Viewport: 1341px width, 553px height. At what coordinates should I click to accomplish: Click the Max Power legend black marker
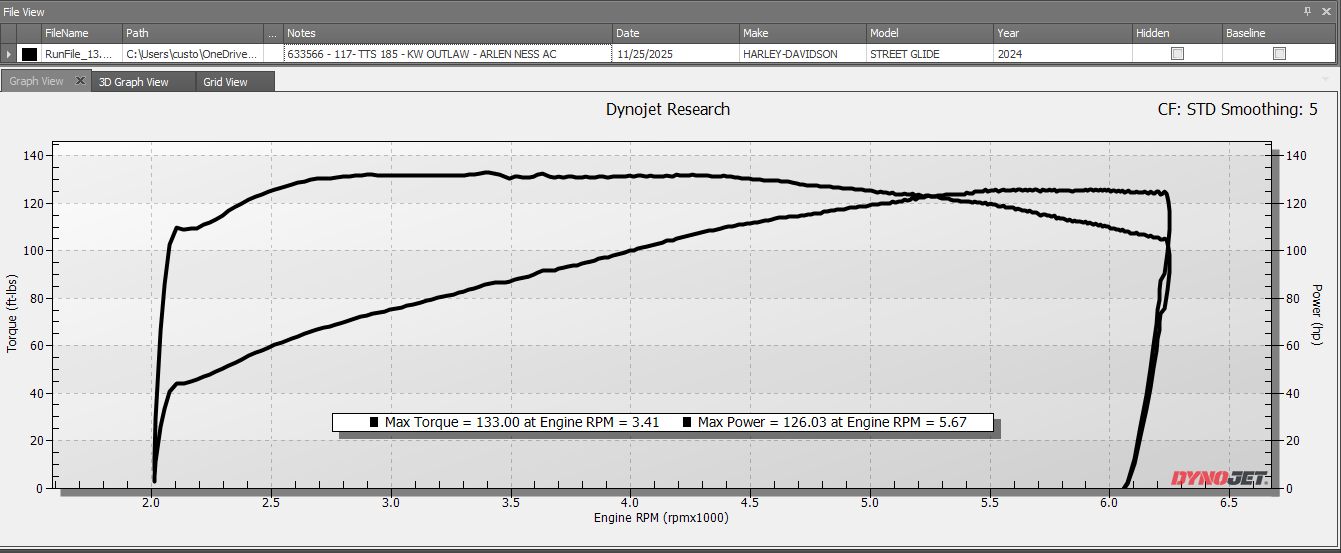(687, 423)
